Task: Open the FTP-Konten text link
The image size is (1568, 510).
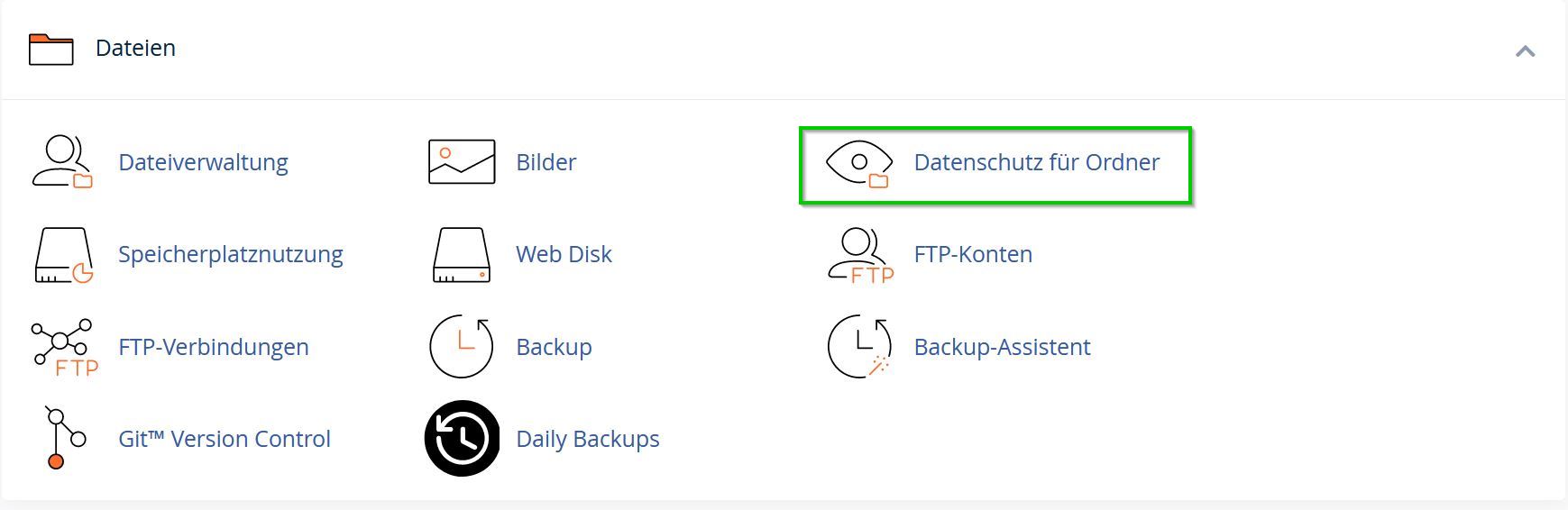Action: click(973, 254)
